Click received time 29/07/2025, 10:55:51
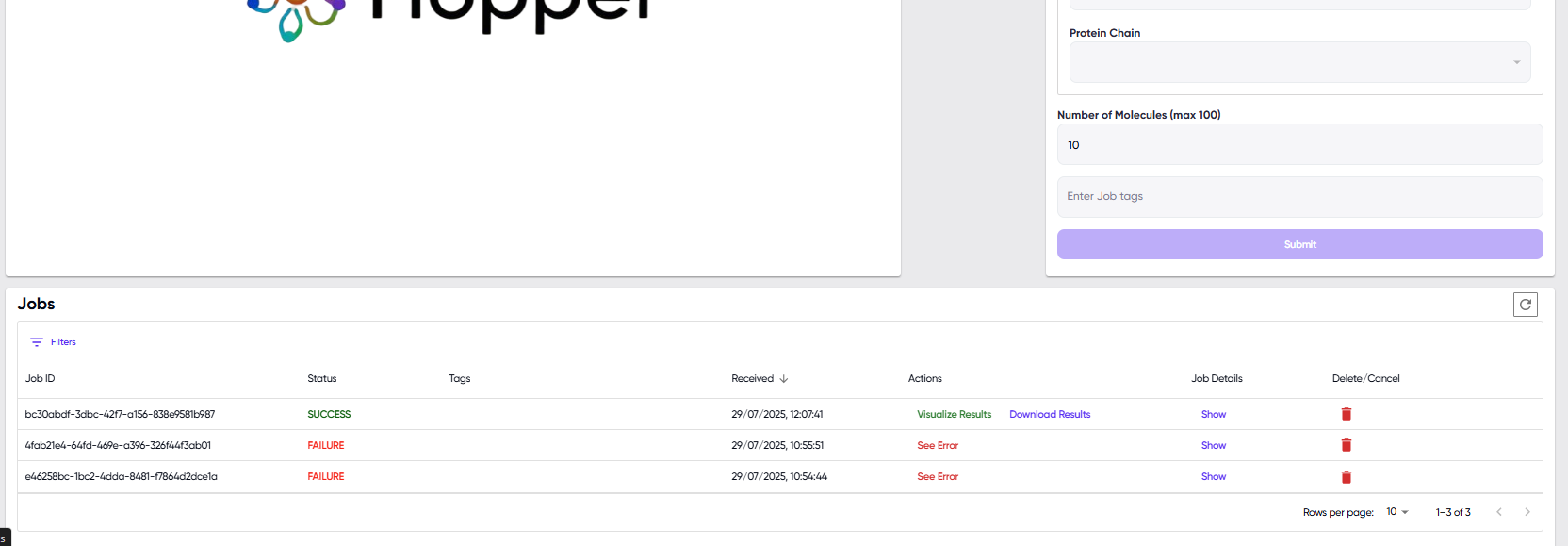Image resolution: width=1568 pixels, height=546 pixels. [777, 445]
